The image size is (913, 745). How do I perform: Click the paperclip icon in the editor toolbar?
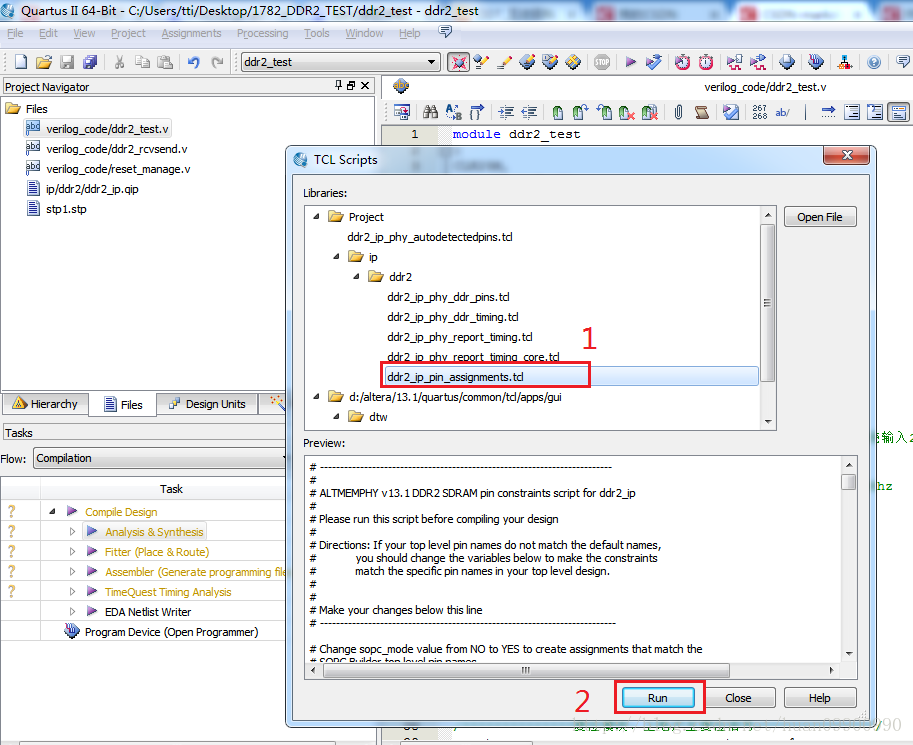(678, 112)
